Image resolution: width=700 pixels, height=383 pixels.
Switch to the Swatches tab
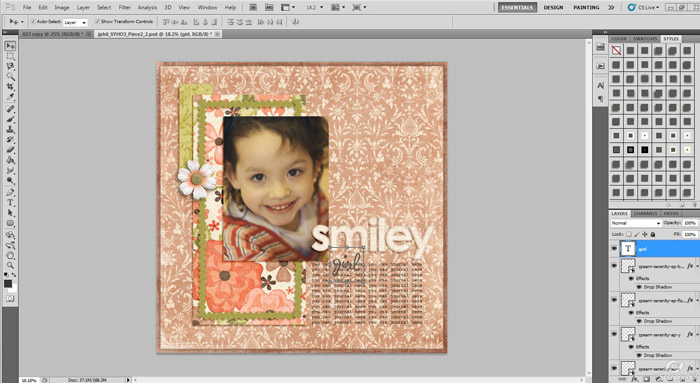(645, 39)
